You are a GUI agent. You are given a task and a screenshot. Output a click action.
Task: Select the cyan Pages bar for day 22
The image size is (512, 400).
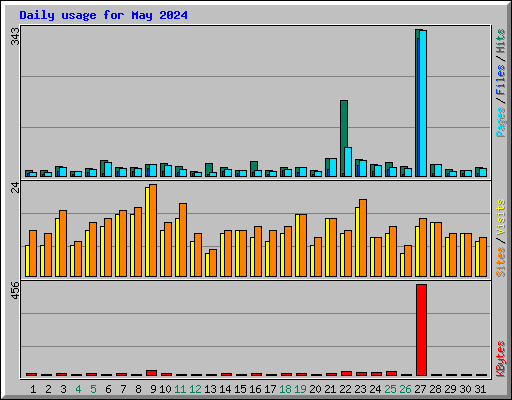click(x=348, y=162)
